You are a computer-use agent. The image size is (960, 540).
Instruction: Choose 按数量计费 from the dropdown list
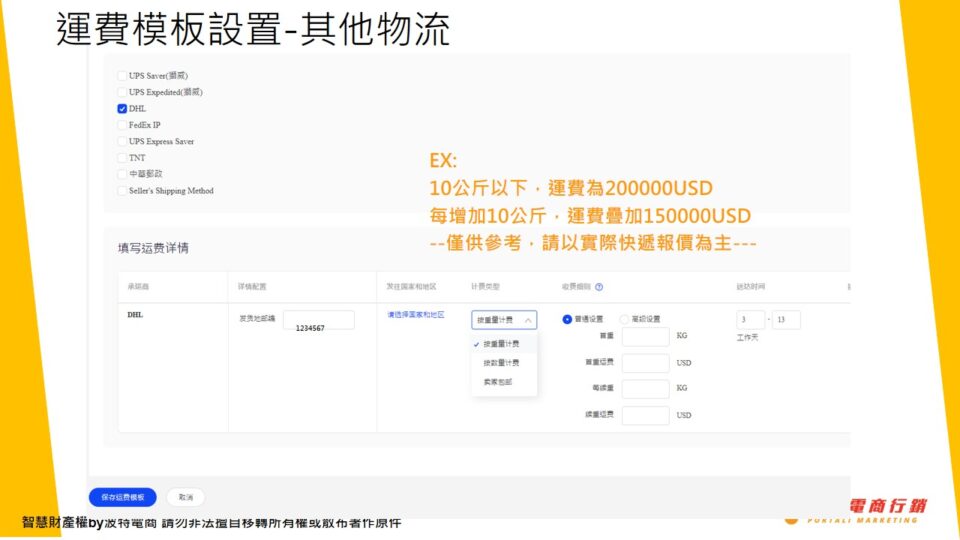[504, 363]
